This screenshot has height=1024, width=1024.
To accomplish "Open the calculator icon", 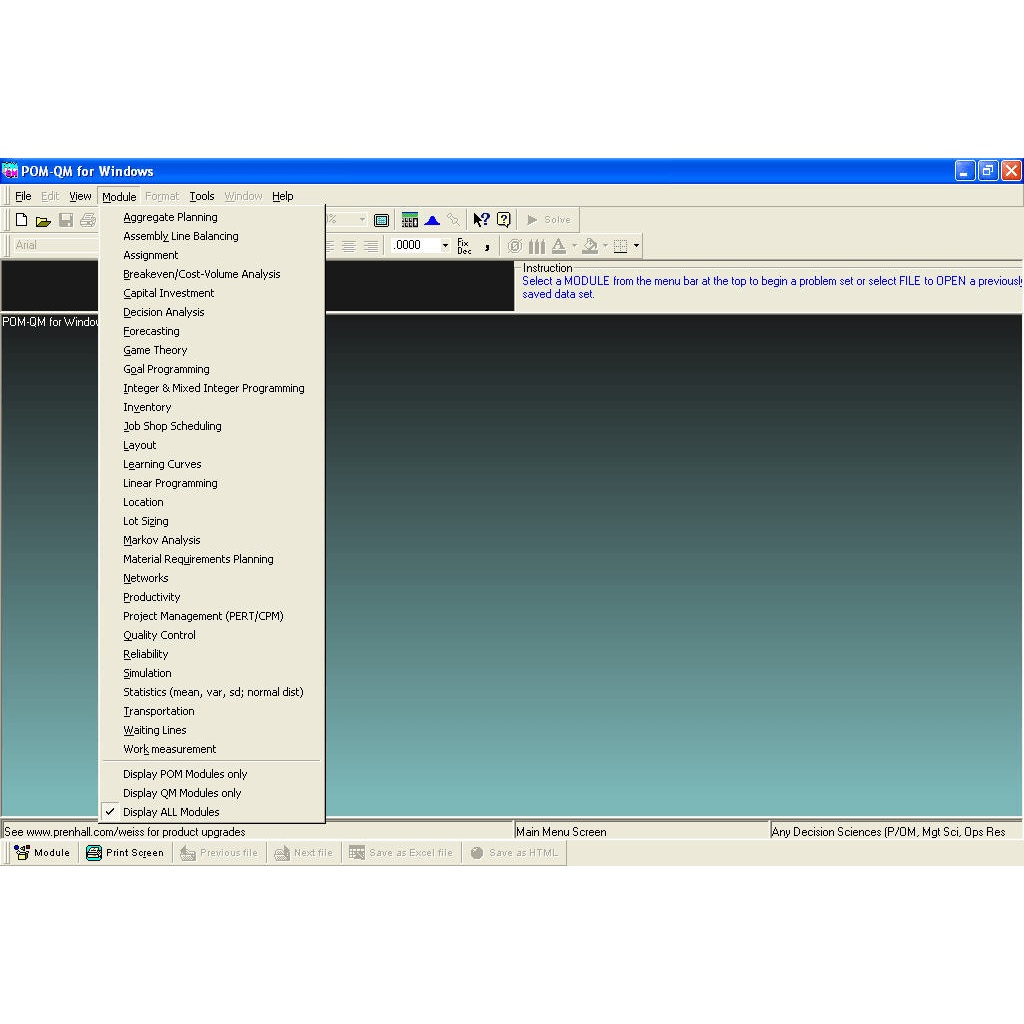I will coord(409,220).
